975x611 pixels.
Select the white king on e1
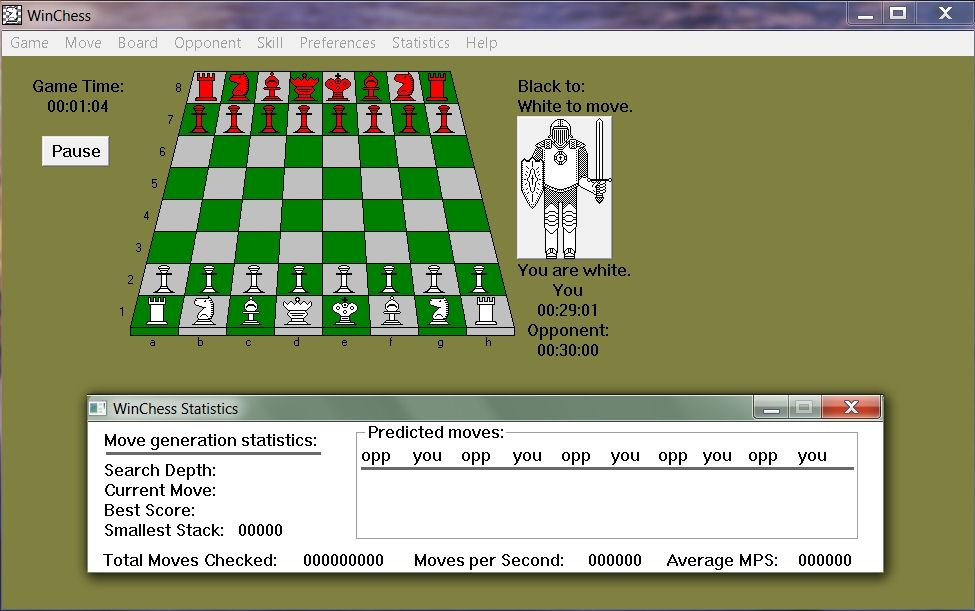(344, 311)
